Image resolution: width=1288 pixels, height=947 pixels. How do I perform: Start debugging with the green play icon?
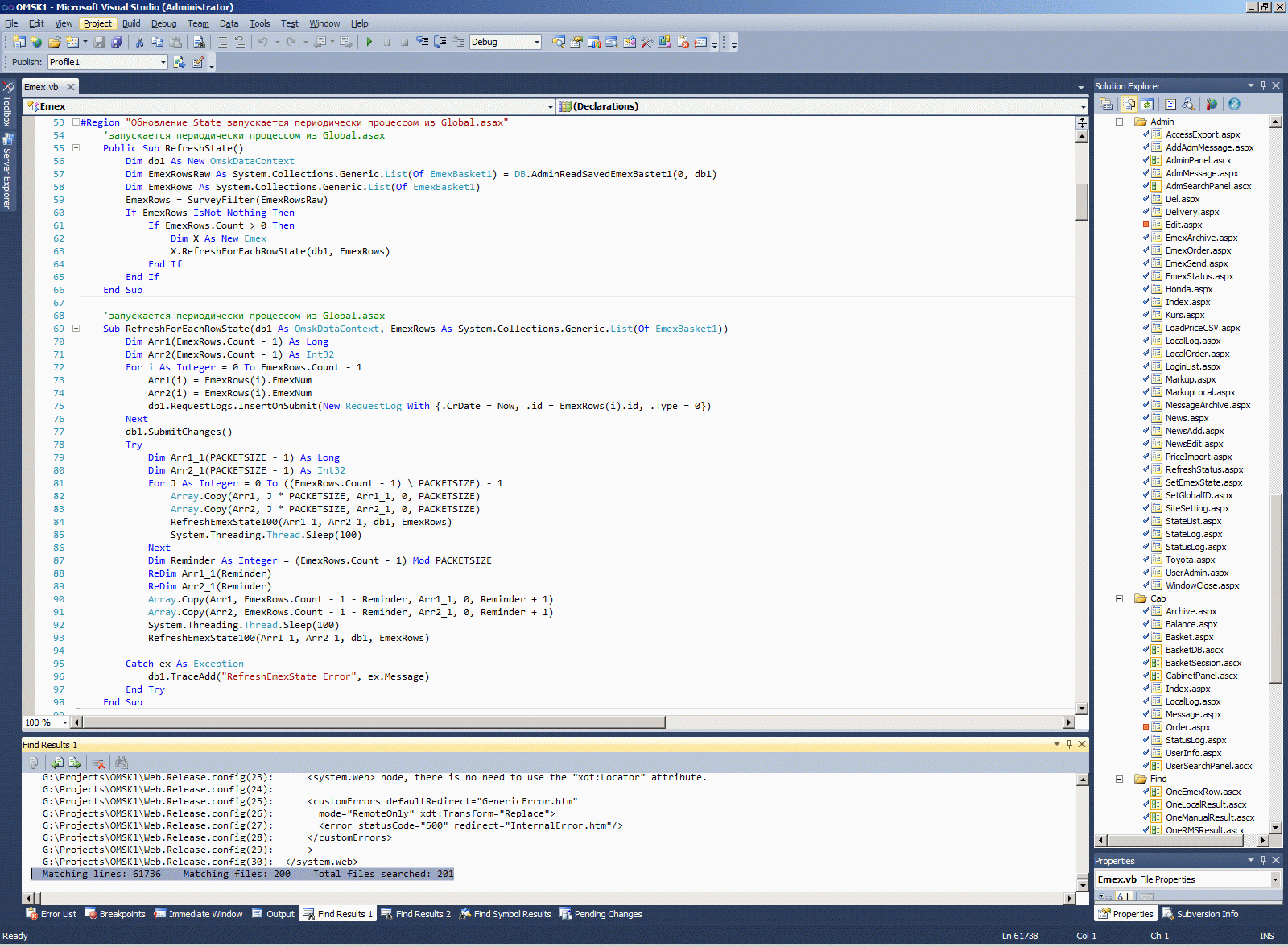[x=369, y=42]
